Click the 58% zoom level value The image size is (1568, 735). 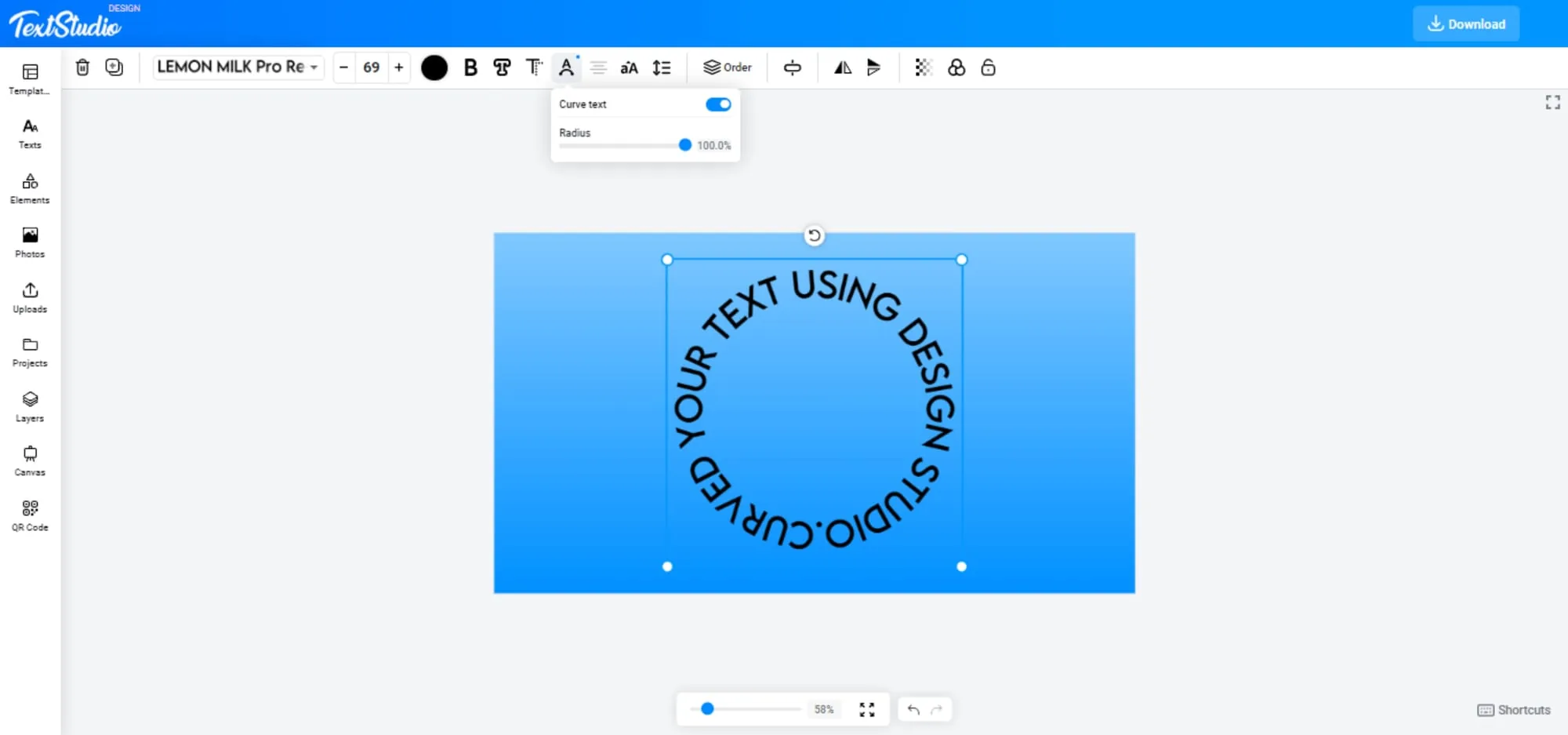(x=823, y=709)
